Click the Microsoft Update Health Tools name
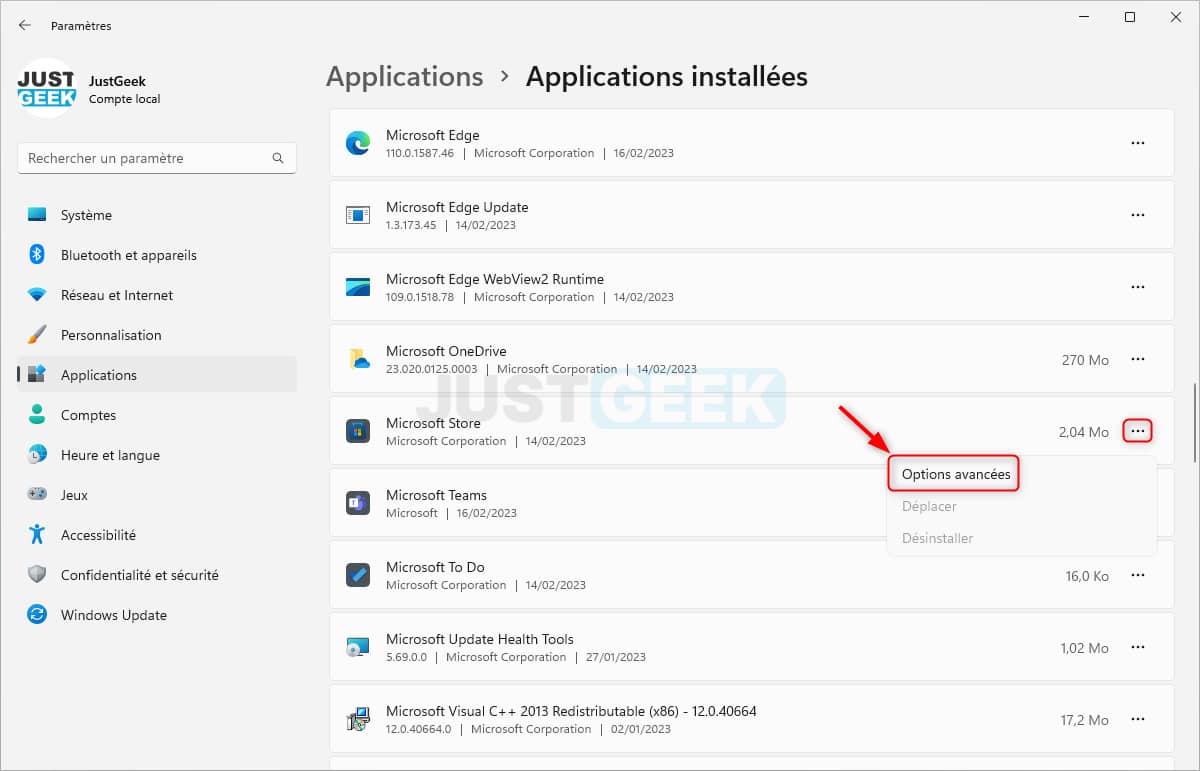Screen dimensions: 1200x771 (x=480, y=639)
